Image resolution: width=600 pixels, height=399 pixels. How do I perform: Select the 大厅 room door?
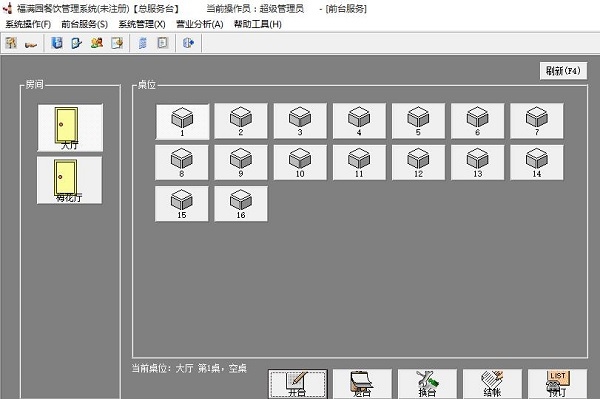click(x=70, y=128)
